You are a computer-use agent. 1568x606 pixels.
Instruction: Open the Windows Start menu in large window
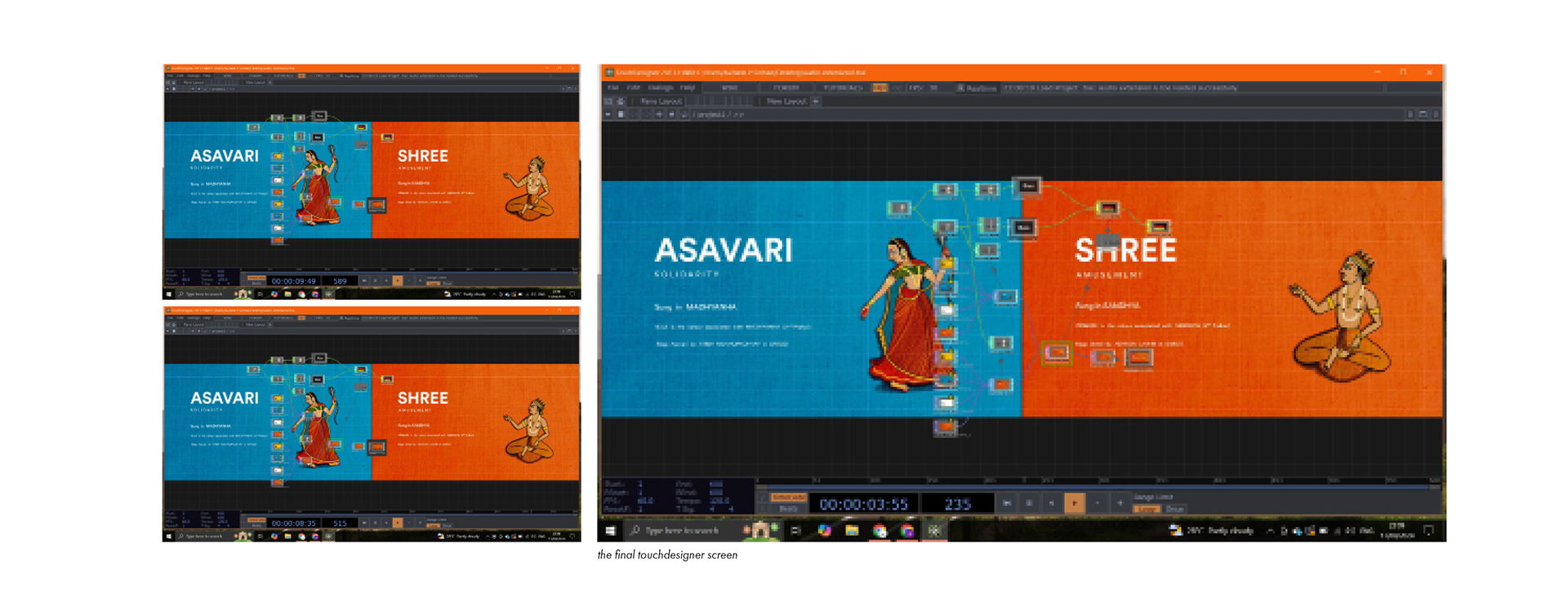coord(610,531)
